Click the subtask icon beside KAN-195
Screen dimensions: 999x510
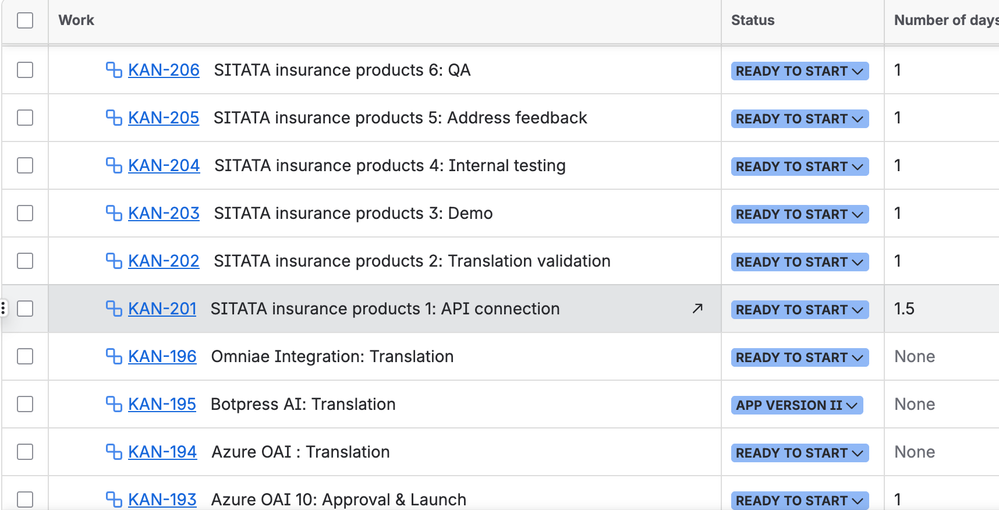[x=114, y=405]
